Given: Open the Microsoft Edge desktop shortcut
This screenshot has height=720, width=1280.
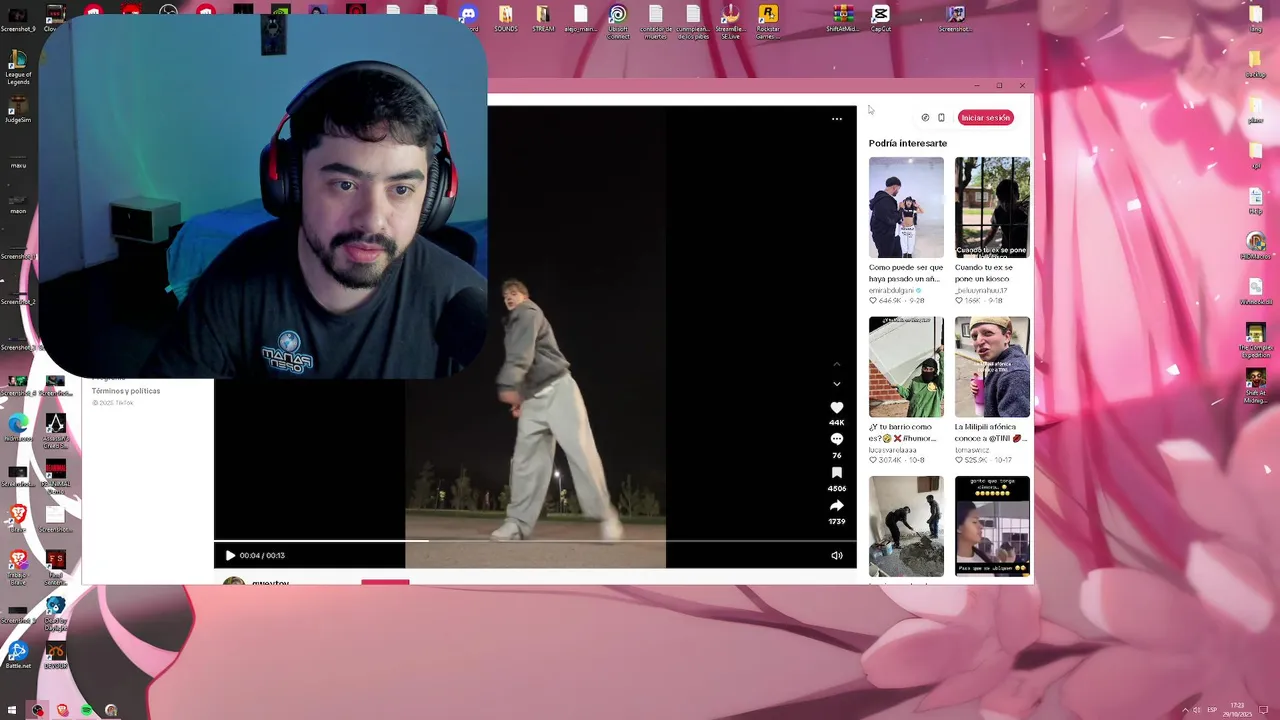Looking at the screenshot, I should pyautogui.click(x=18, y=425).
